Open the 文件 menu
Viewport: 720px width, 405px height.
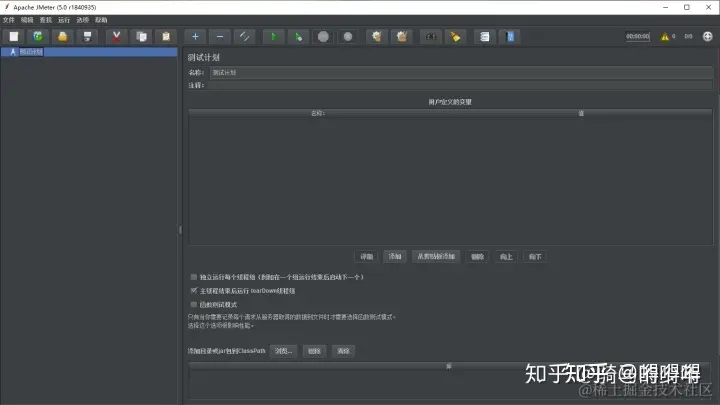pyautogui.click(x=9, y=20)
